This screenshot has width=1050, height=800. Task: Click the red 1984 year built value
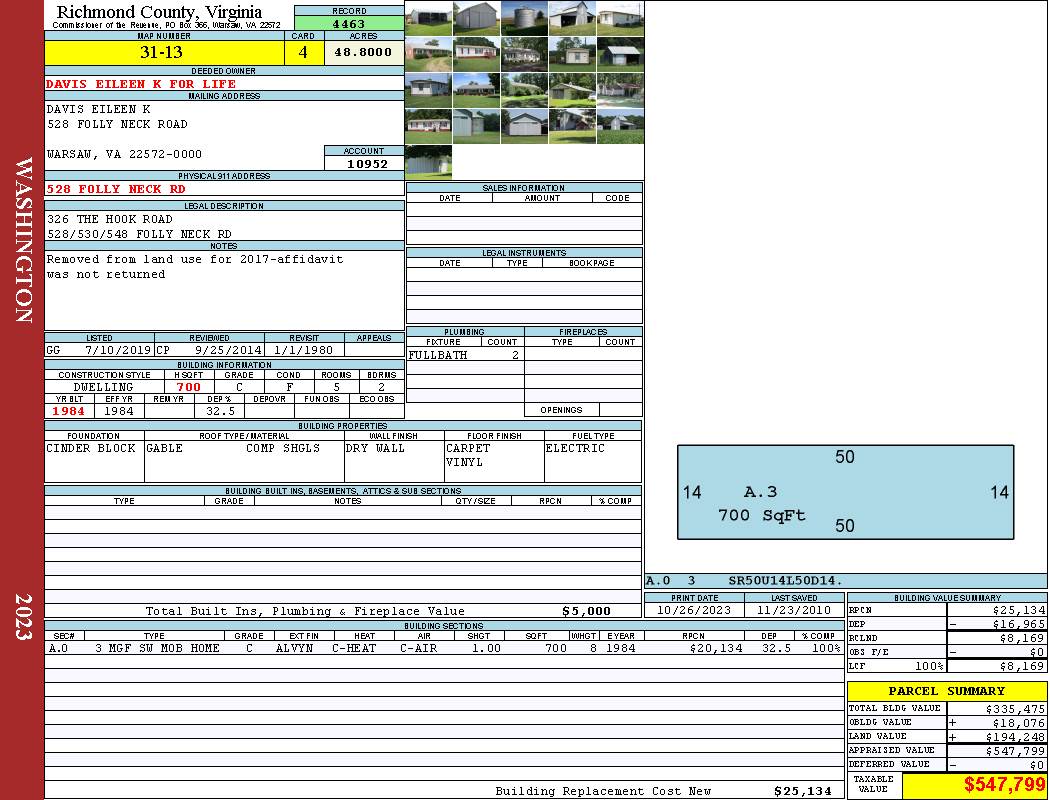[x=69, y=410]
